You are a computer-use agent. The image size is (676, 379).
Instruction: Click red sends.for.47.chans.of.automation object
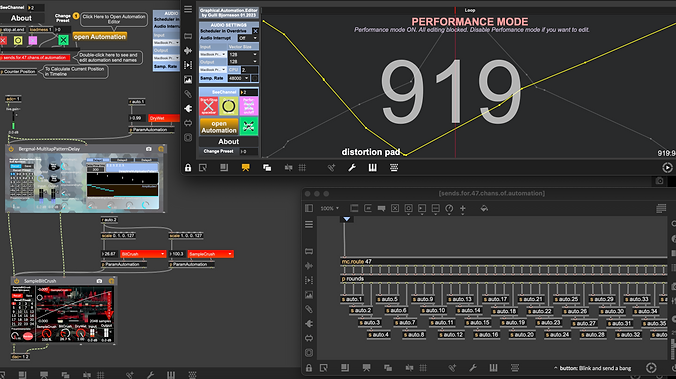pyautogui.click(x=35, y=57)
